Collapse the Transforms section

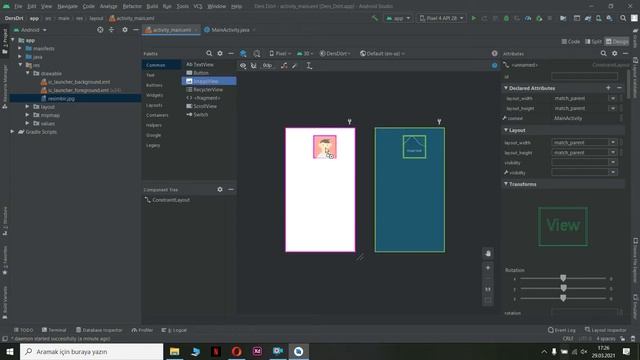pos(506,184)
